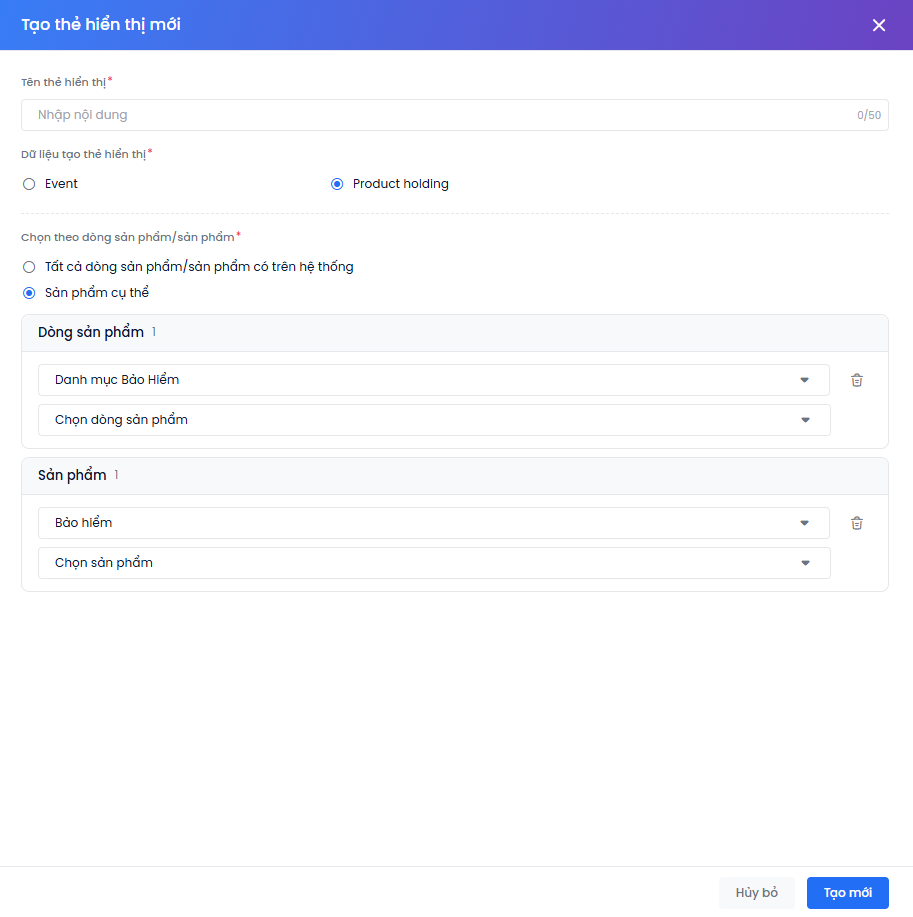
Task: Focus the Tên thẻ hiển thị input field
Action: tap(454, 115)
